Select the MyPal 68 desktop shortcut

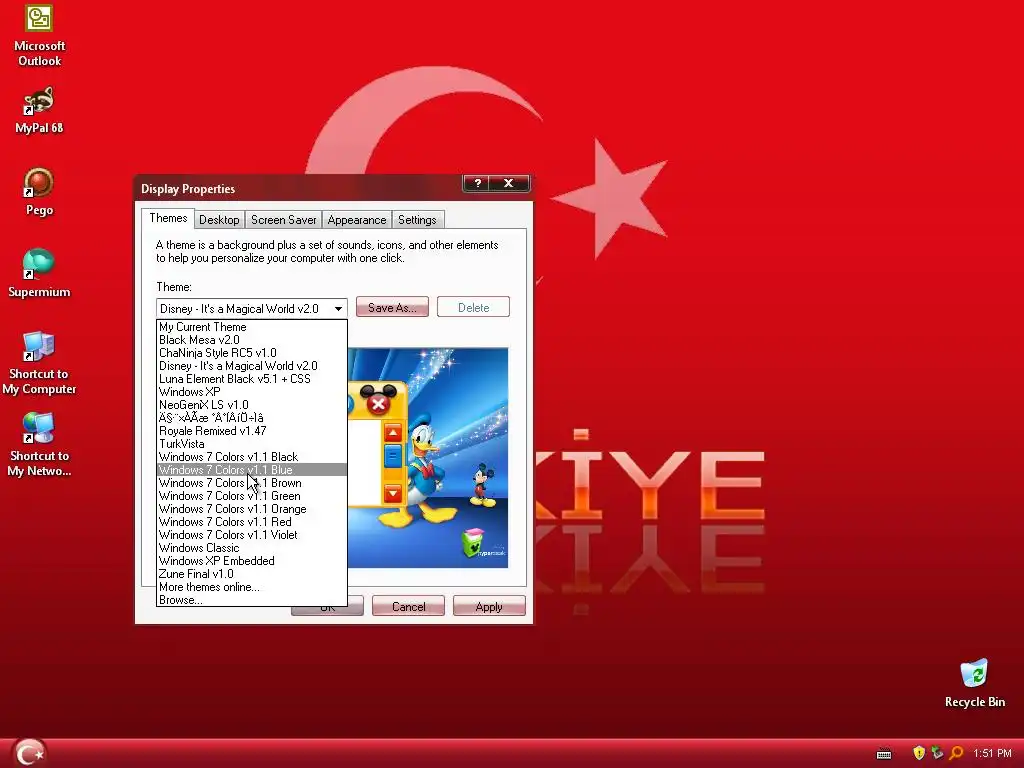coord(39,111)
